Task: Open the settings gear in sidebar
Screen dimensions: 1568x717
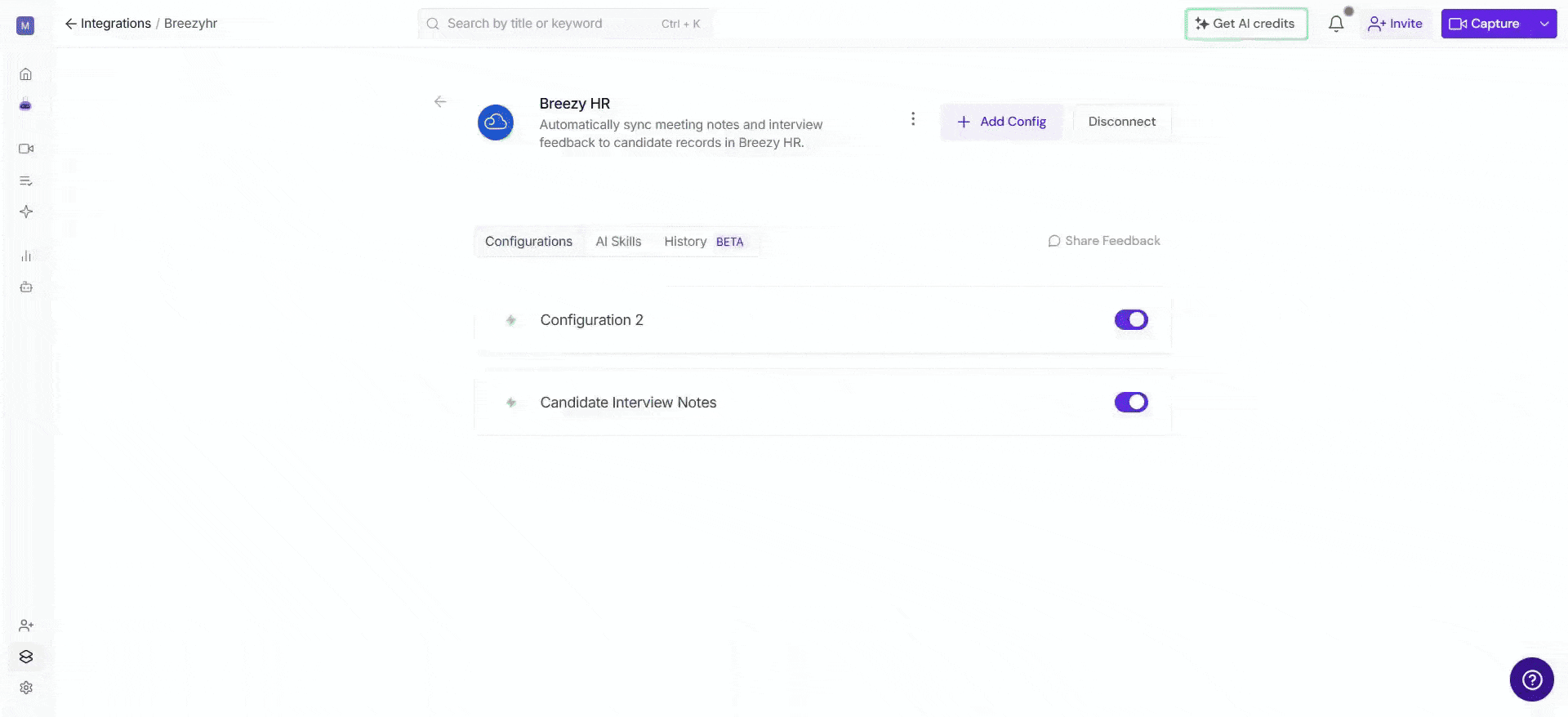Action: coord(26,688)
